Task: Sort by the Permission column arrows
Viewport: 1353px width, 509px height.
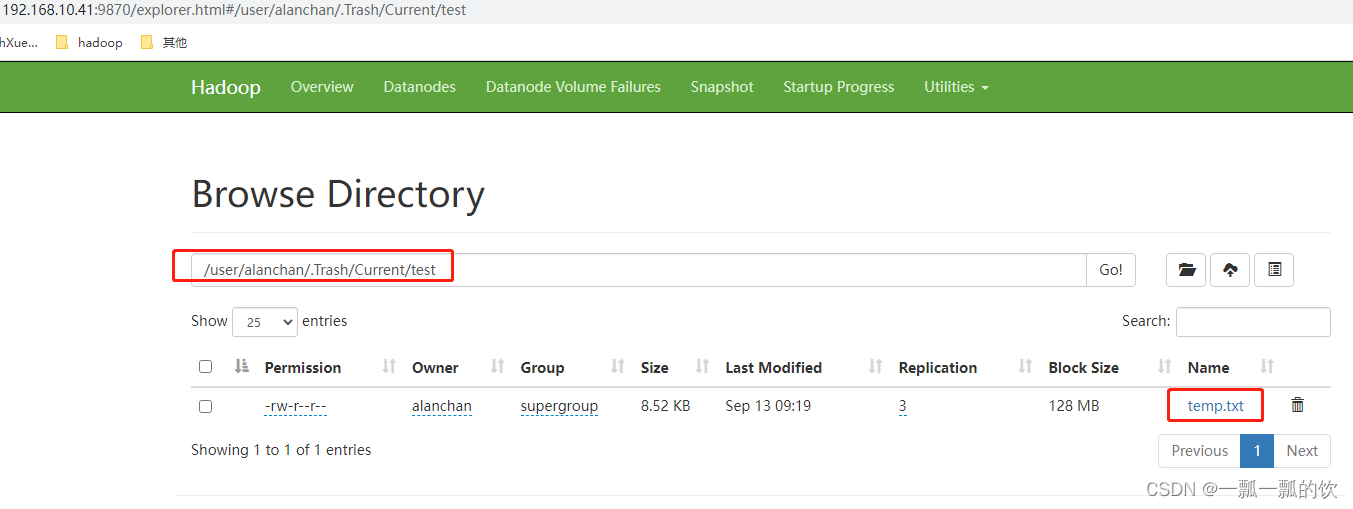Action: pyautogui.click(x=389, y=367)
